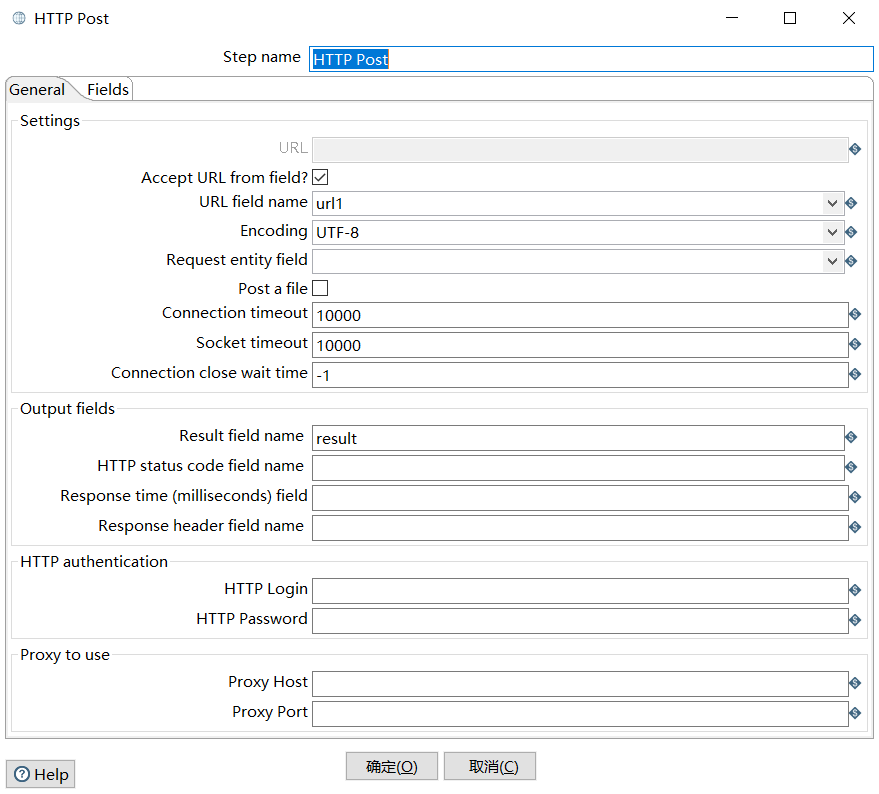Click variable icon next to URL field

coord(854,149)
